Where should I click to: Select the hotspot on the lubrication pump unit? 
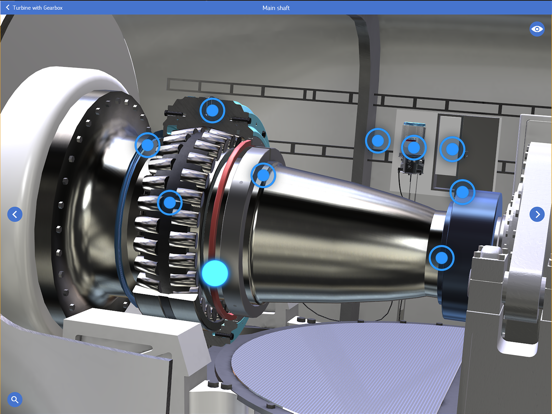(414, 148)
